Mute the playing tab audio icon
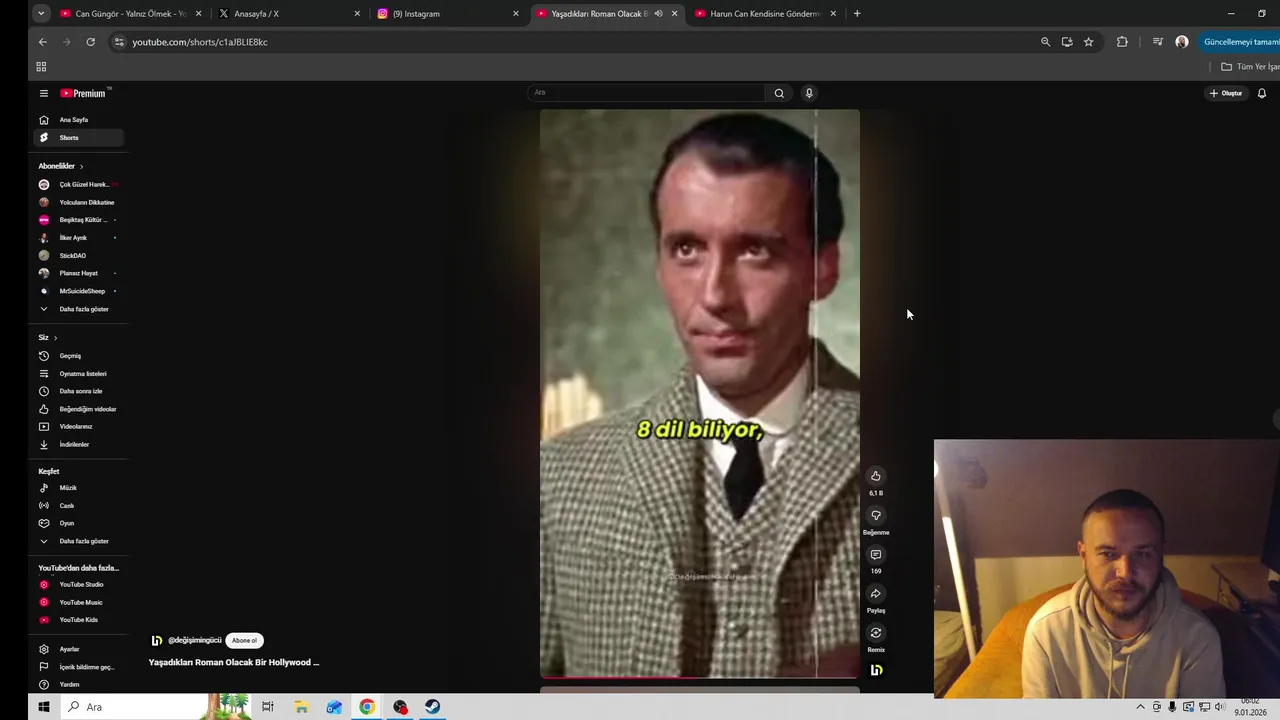The width and height of the screenshot is (1280, 720). [658, 14]
